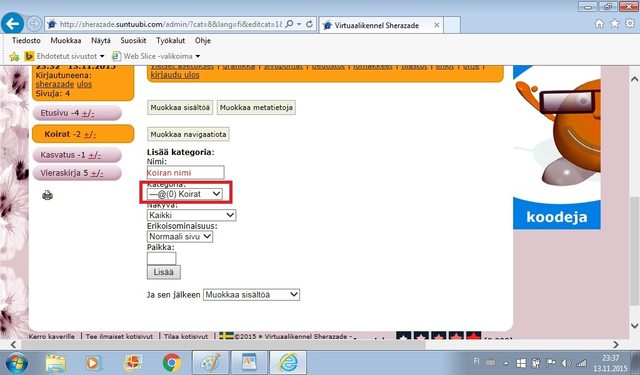Image resolution: width=640 pixels, height=375 pixels.
Task: Open the Työkalut menu
Action: pos(171,40)
